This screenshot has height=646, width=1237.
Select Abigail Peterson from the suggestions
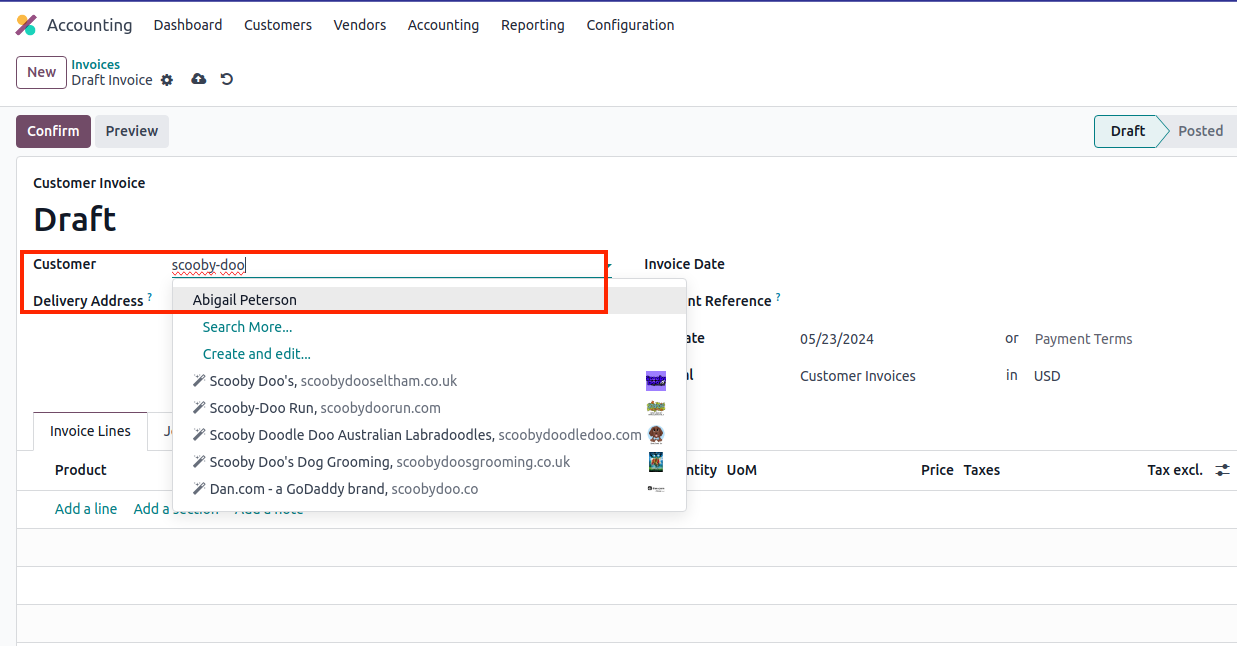pos(430,300)
